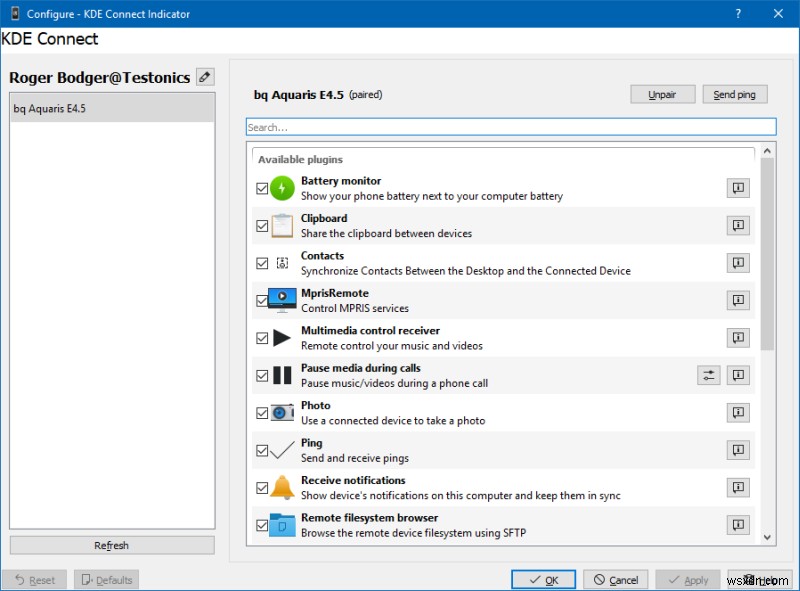Click inside the plugin Search field
800x591 pixels.
click(x=510, y=126)
